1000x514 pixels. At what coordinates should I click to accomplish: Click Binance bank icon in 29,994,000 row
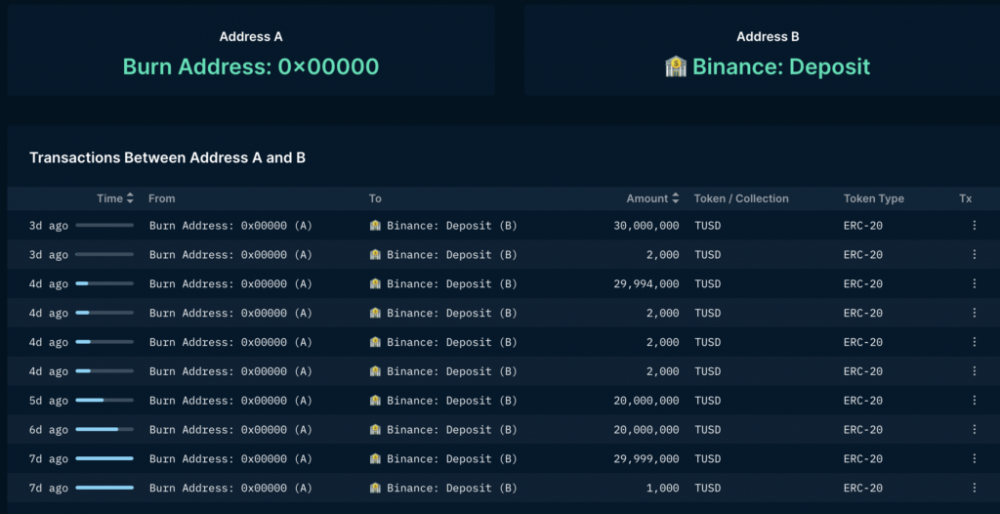click(x=375, y=284)
